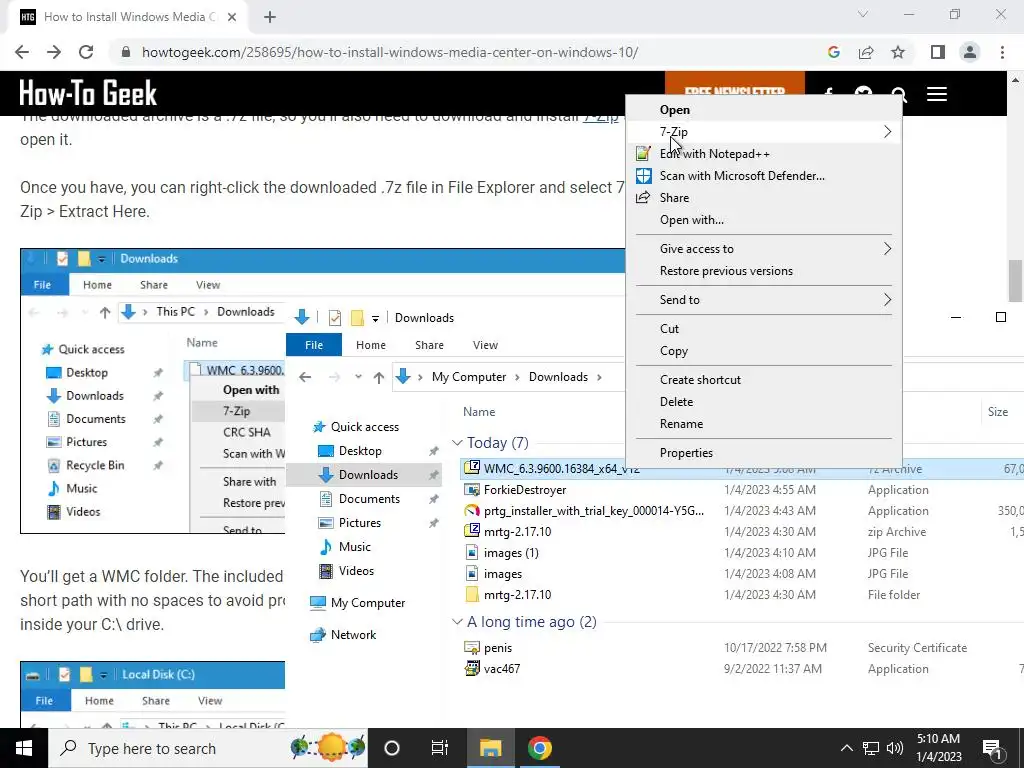
Task: Open the Chrome profile avatar
Action: [x=970, y=52]
